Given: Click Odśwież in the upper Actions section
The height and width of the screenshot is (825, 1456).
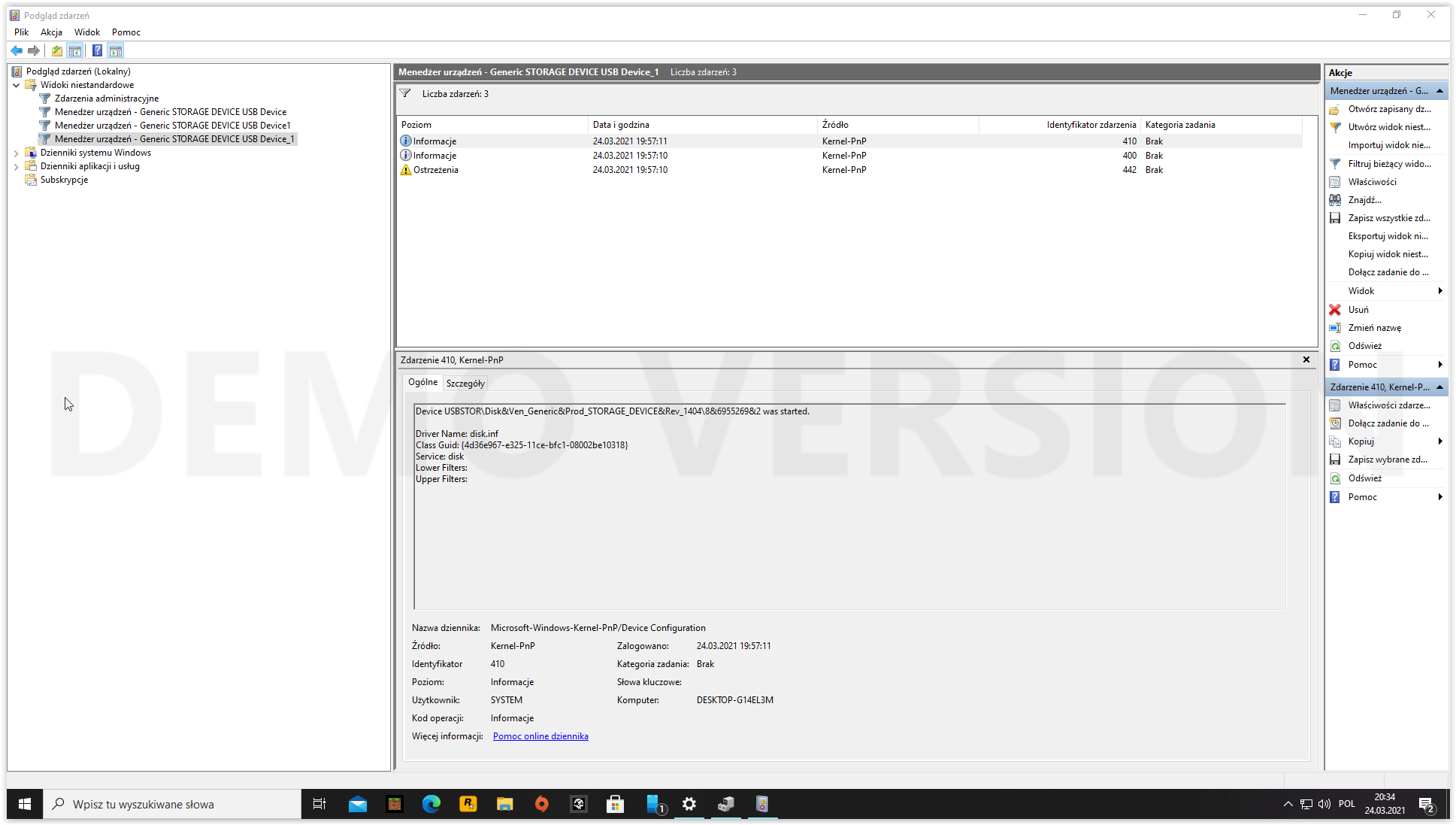Looking at the screenshot, I should pos(1364,346).
